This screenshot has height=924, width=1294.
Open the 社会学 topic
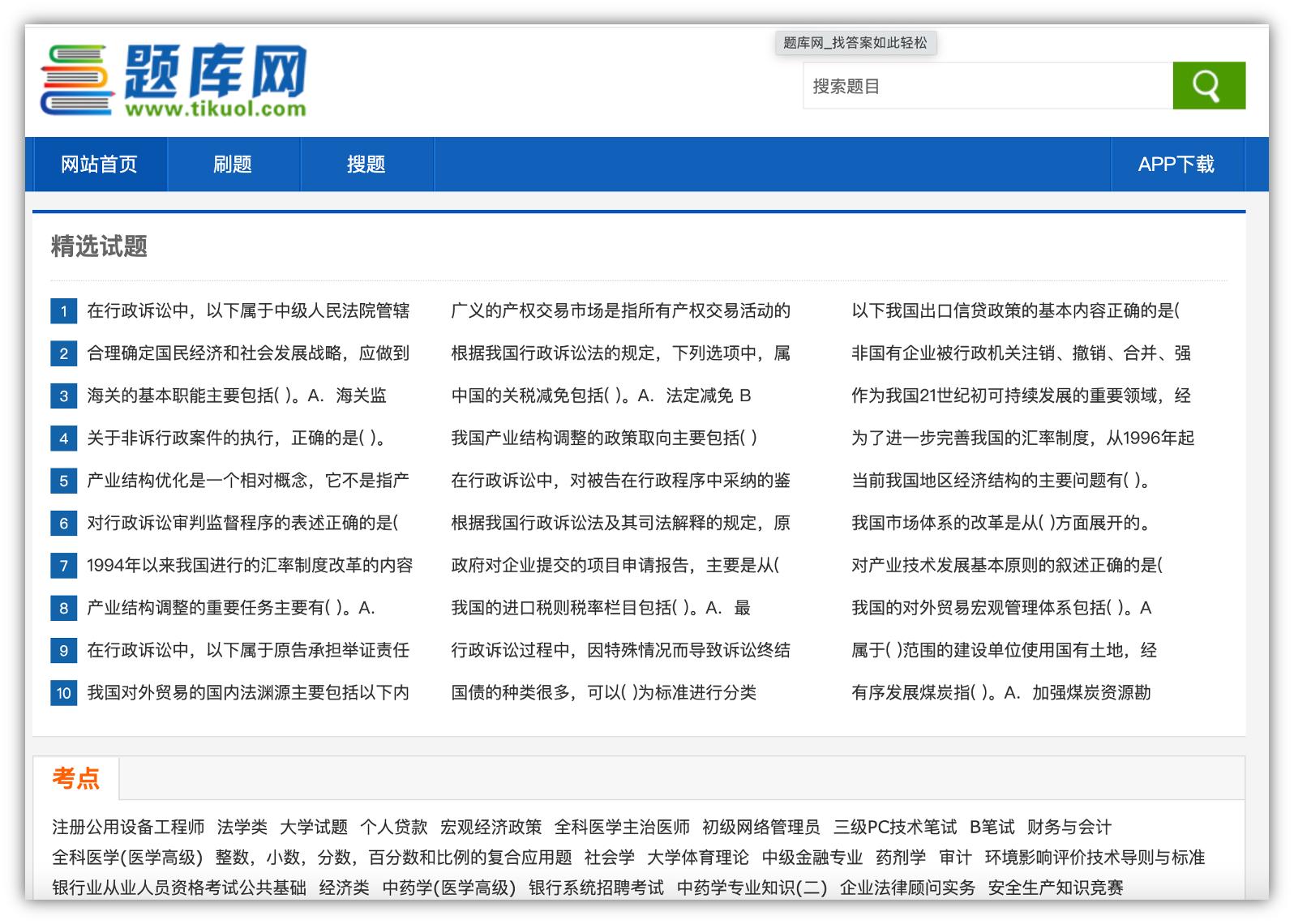pos(610,858)
